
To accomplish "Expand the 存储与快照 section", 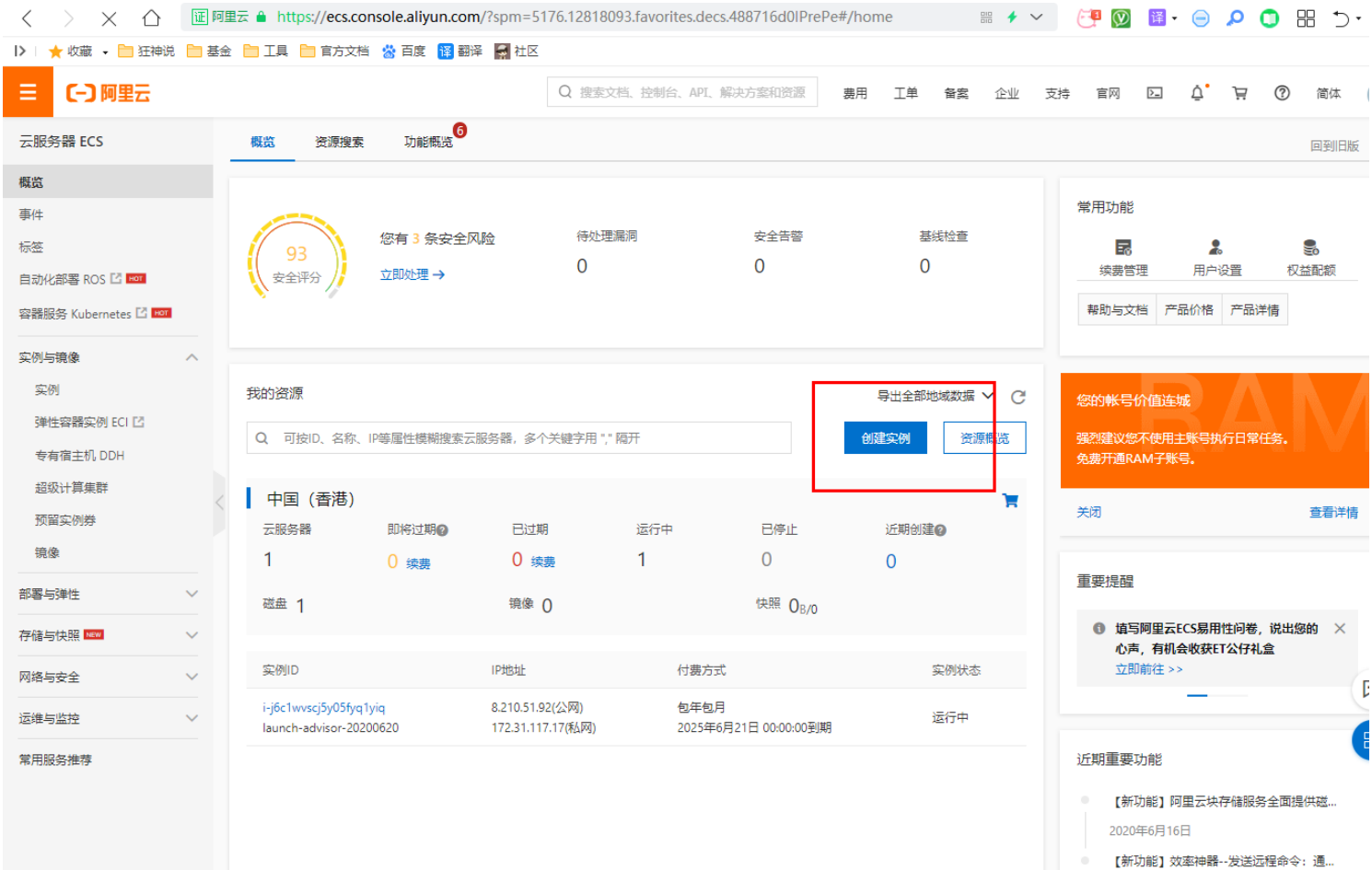I will 192,635.
